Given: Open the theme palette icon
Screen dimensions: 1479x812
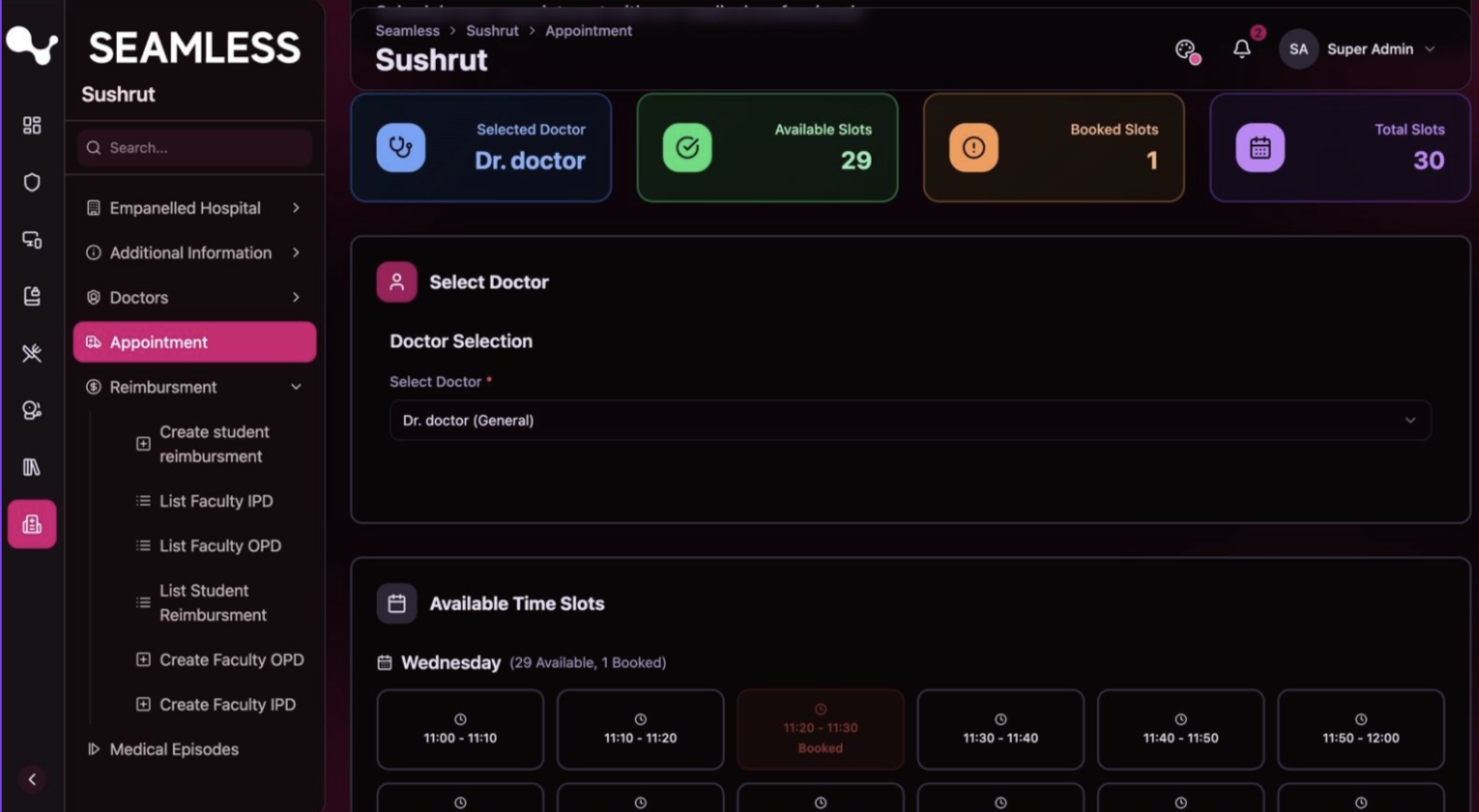Looking at the screenshot, I should pos(1185,50).
